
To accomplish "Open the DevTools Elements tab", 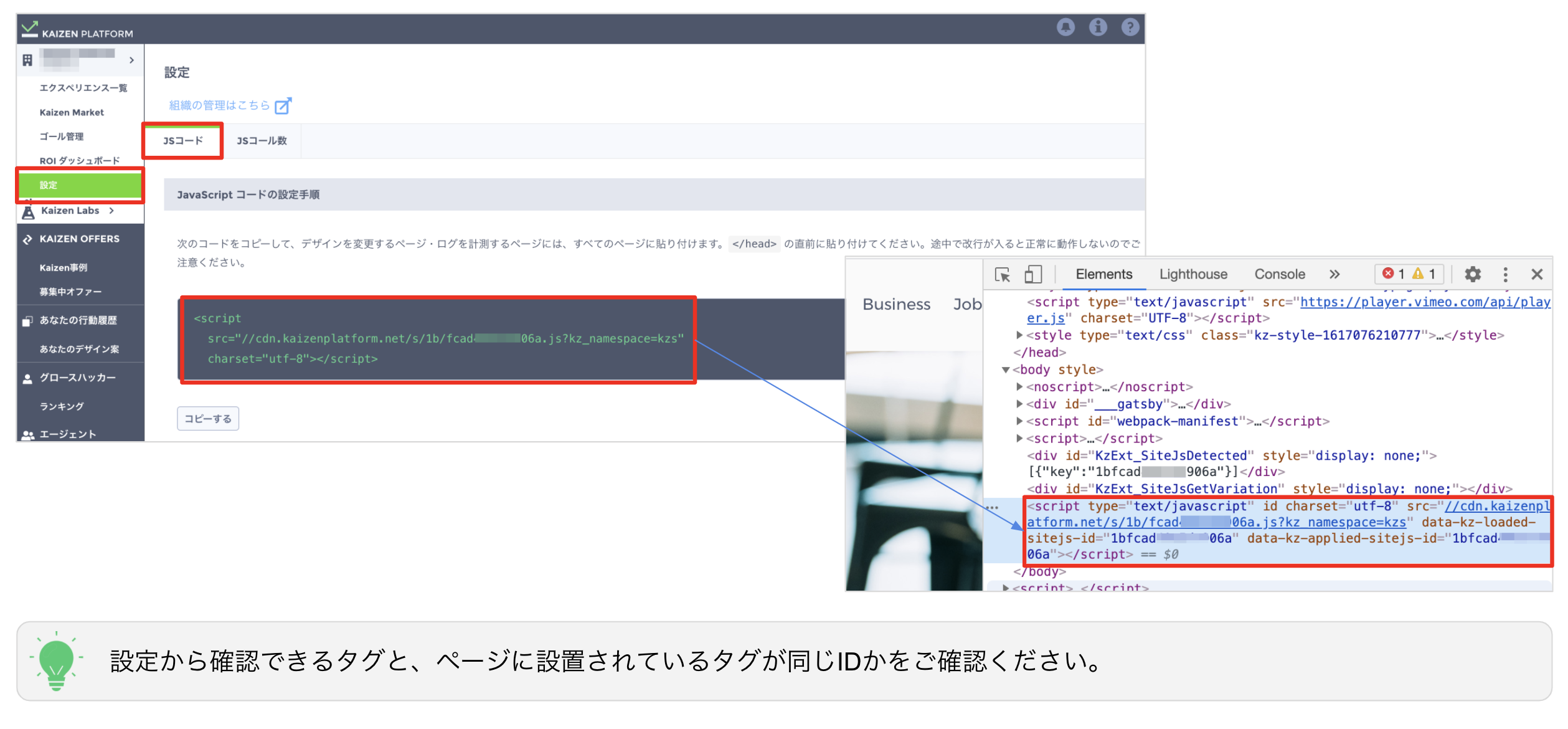I will (1103, 274).
